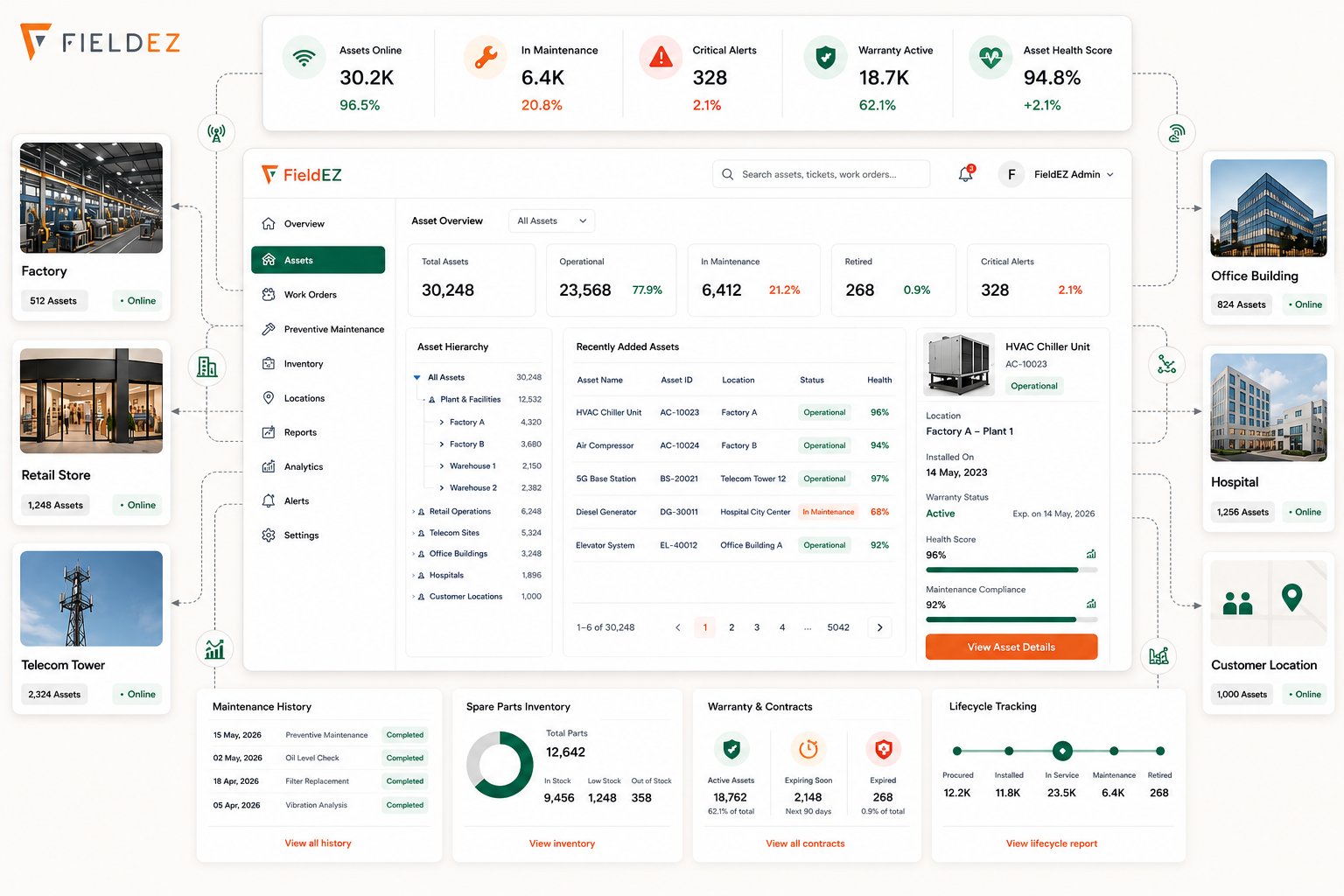This screenshot has width=1344, height=896.
Task: Expand Factory A in hierarchy
Action: point(441,422)
